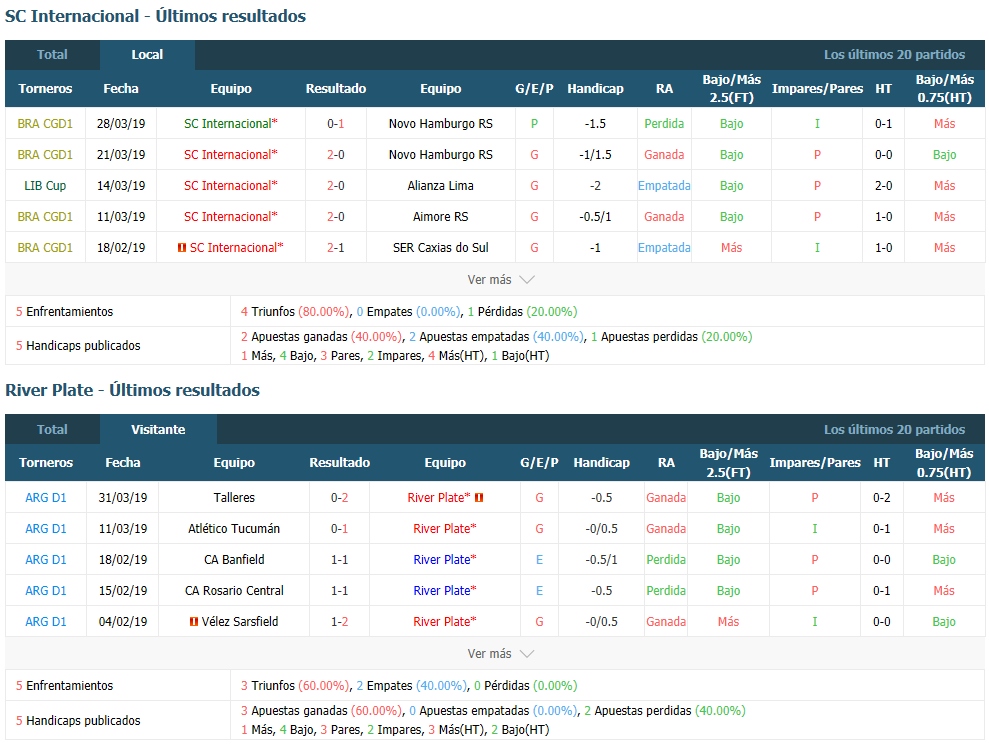
Task: Click 'Handicap' column header in SC Internacional table
Action: pyautogui.click(x=595, y=89)
